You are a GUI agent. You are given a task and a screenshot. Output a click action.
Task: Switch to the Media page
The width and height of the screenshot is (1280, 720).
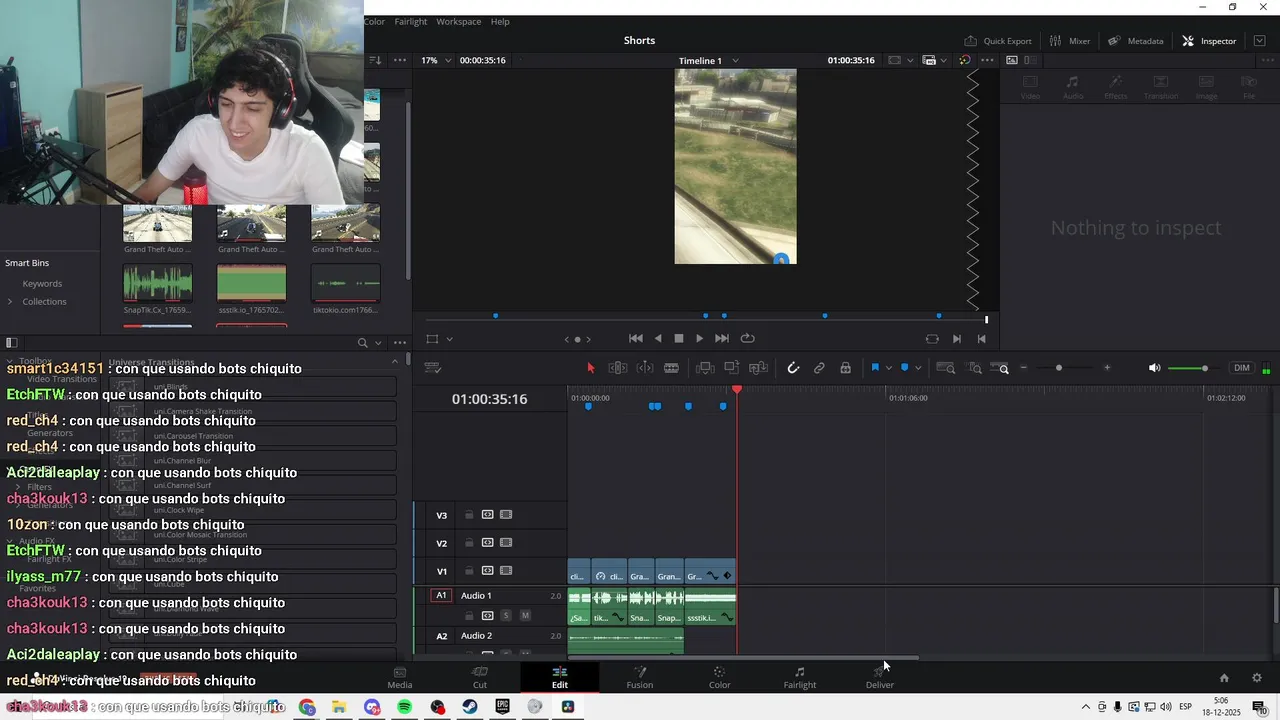[400, 677]
